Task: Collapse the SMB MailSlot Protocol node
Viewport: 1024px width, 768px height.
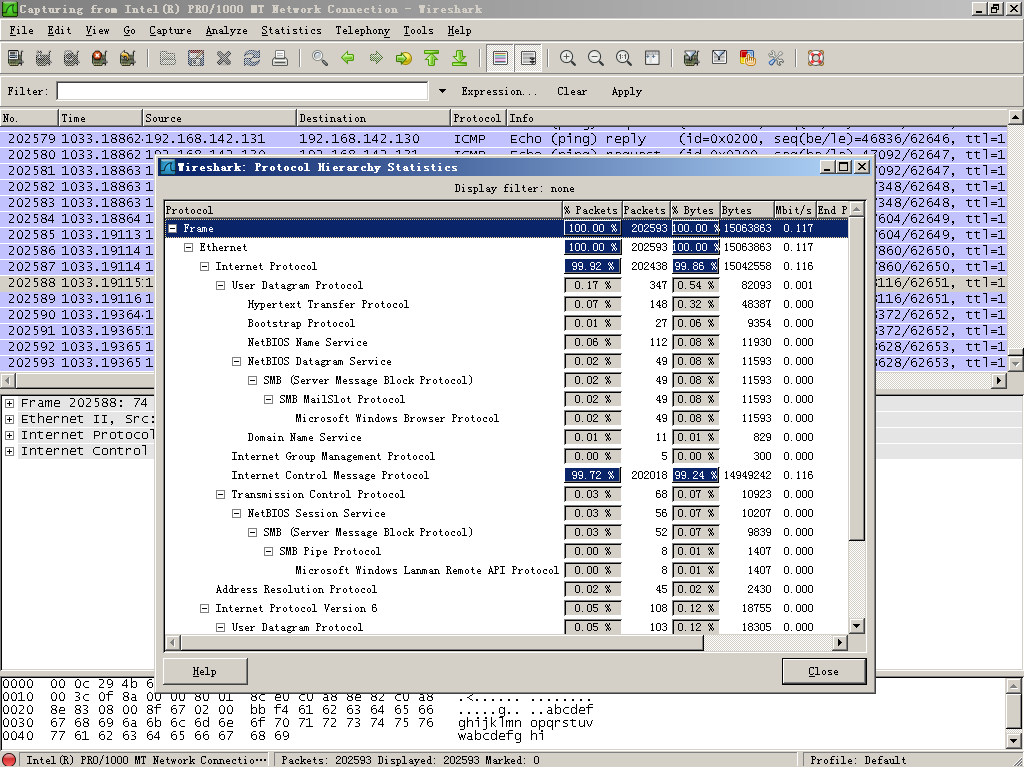Action: (268, 400)
